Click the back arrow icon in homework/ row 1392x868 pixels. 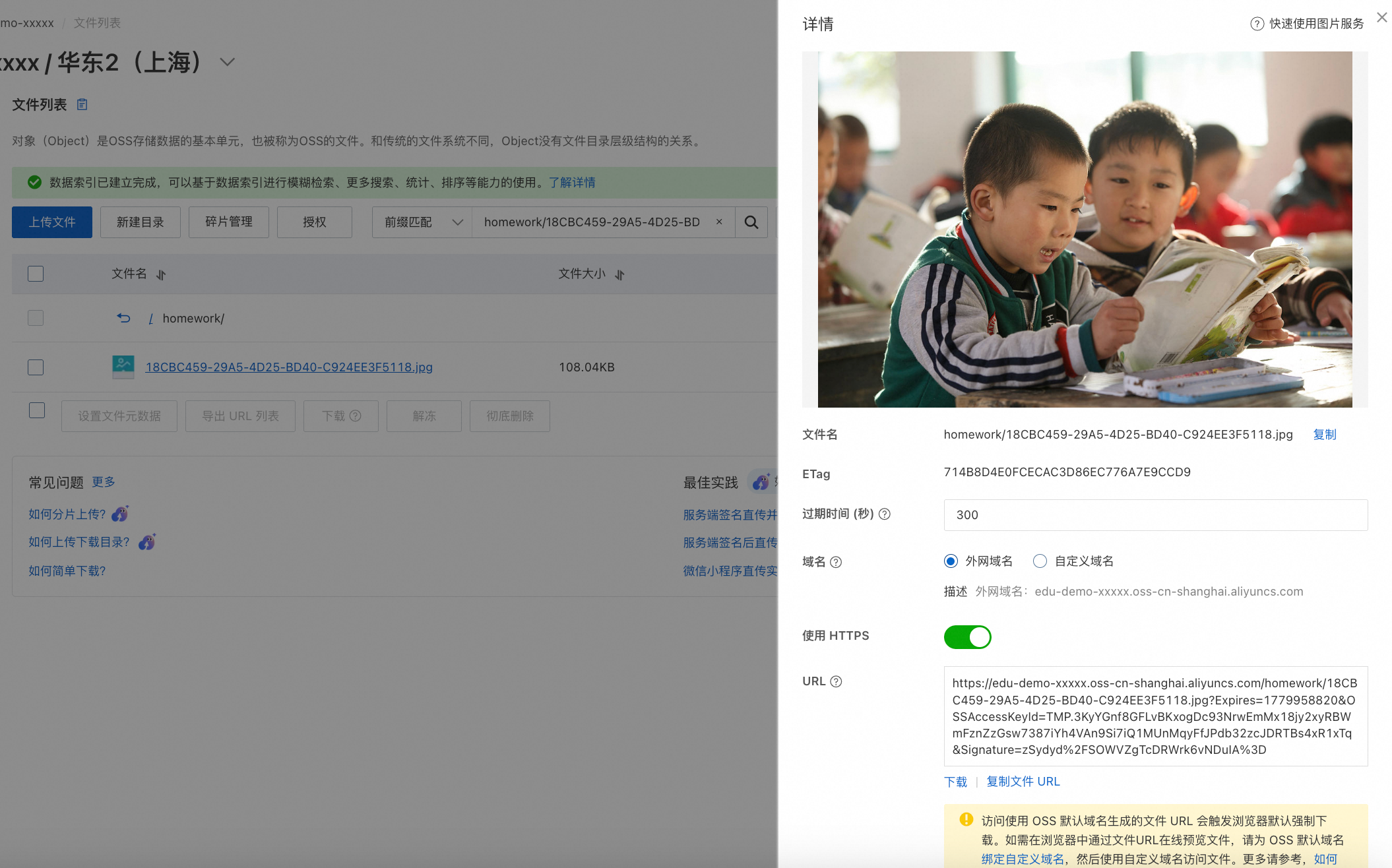[123, 318]
